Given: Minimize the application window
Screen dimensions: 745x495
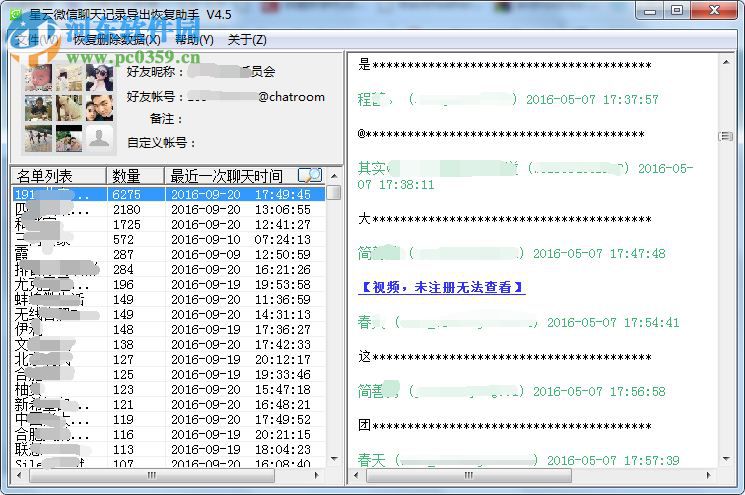Looking at the screenshot, I should 649,10.
